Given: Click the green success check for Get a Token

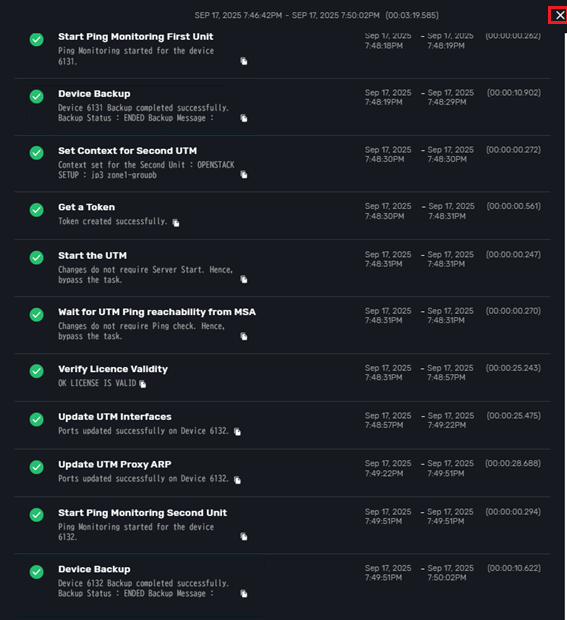Looking at the screenshot, I should tap(37, 210).
